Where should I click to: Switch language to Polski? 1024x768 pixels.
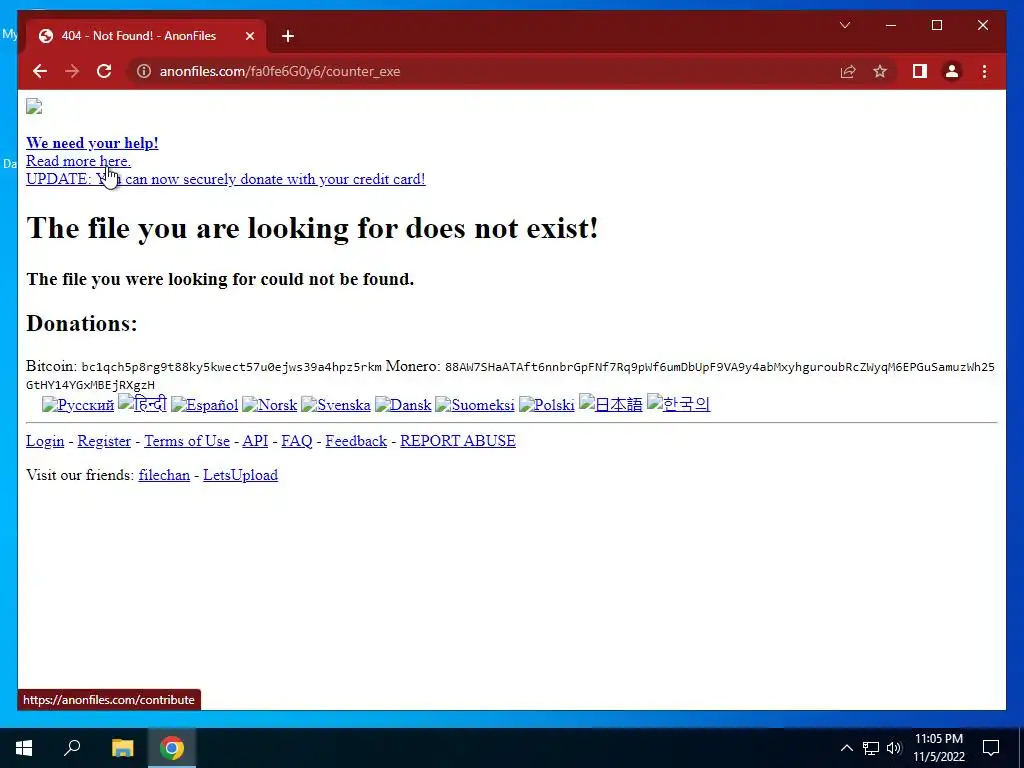pyautogui.click(x=547, y=405)
